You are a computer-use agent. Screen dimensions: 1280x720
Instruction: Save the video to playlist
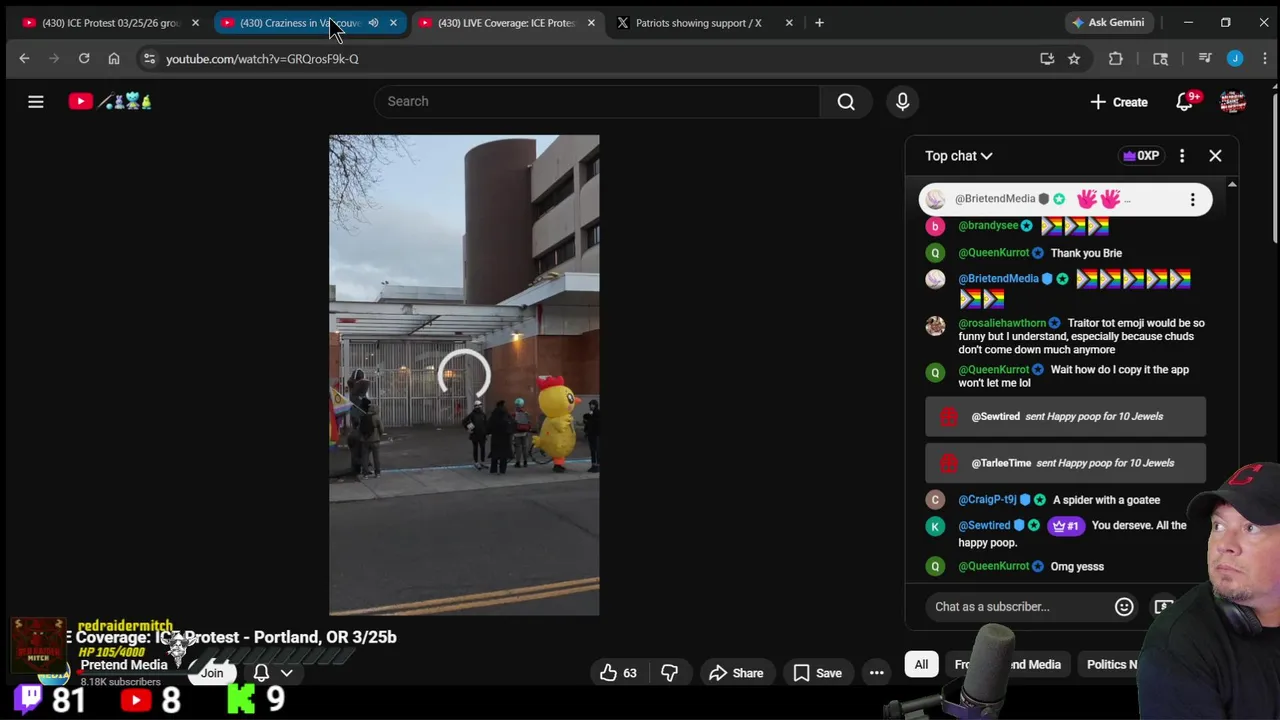click(817, 673)
